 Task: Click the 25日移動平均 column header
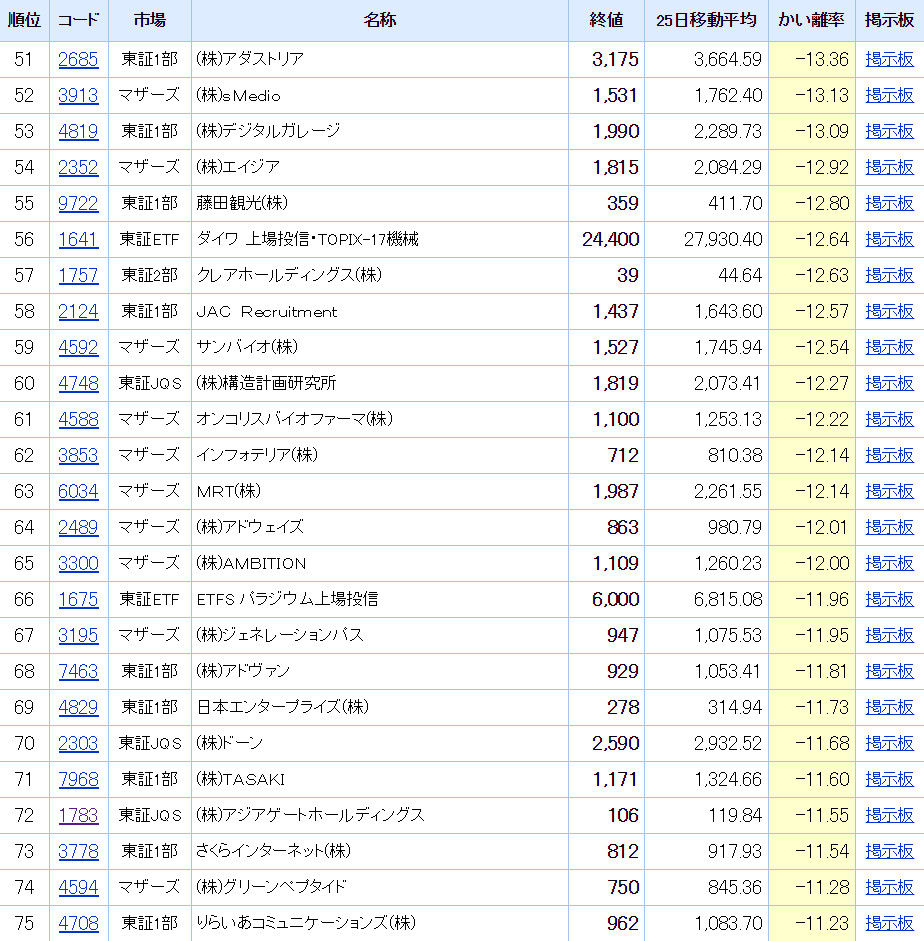706,20
